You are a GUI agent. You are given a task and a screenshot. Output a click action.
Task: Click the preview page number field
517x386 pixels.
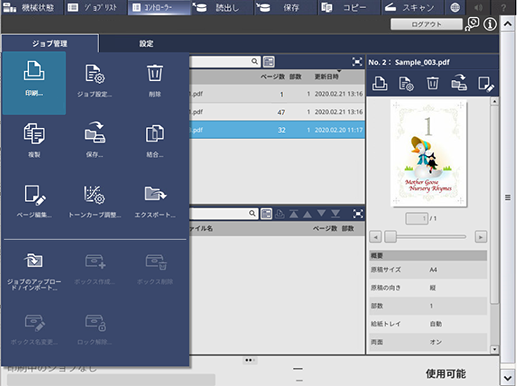pos(416,219)
